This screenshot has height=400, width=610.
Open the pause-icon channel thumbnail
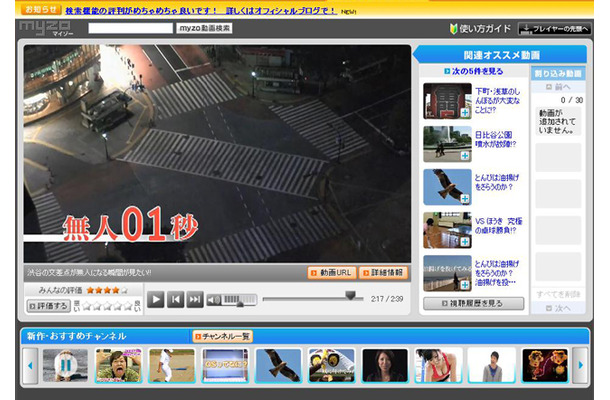click(65, 365)
